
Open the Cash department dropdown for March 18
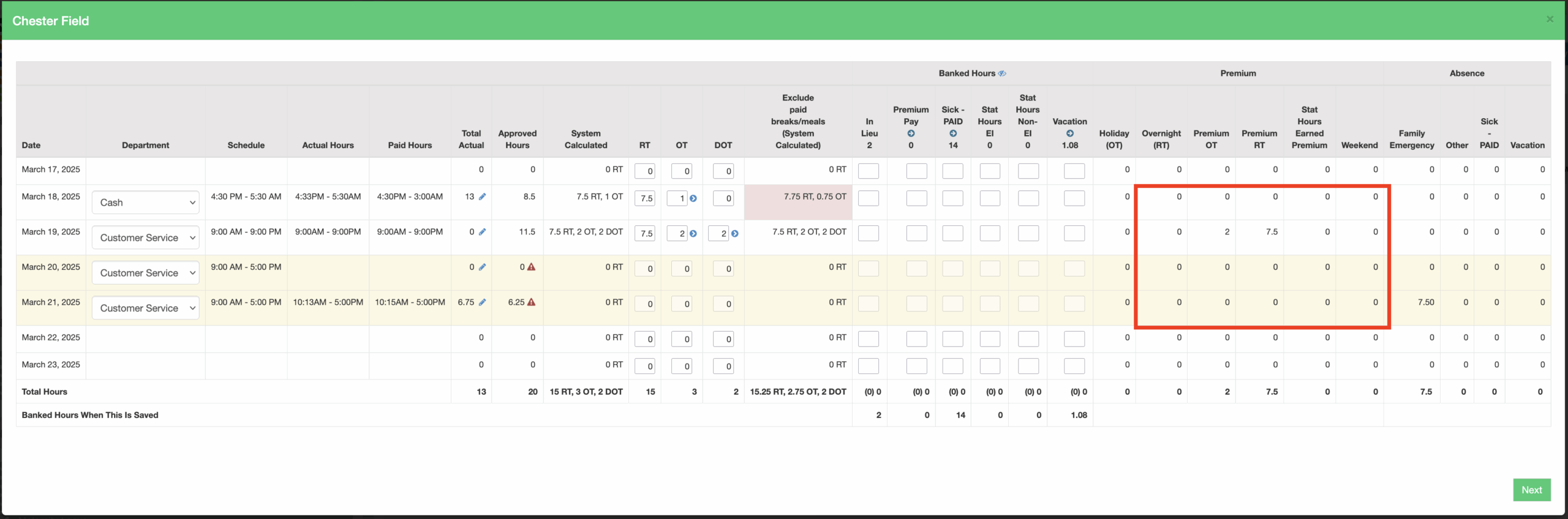tap(145, 203)
